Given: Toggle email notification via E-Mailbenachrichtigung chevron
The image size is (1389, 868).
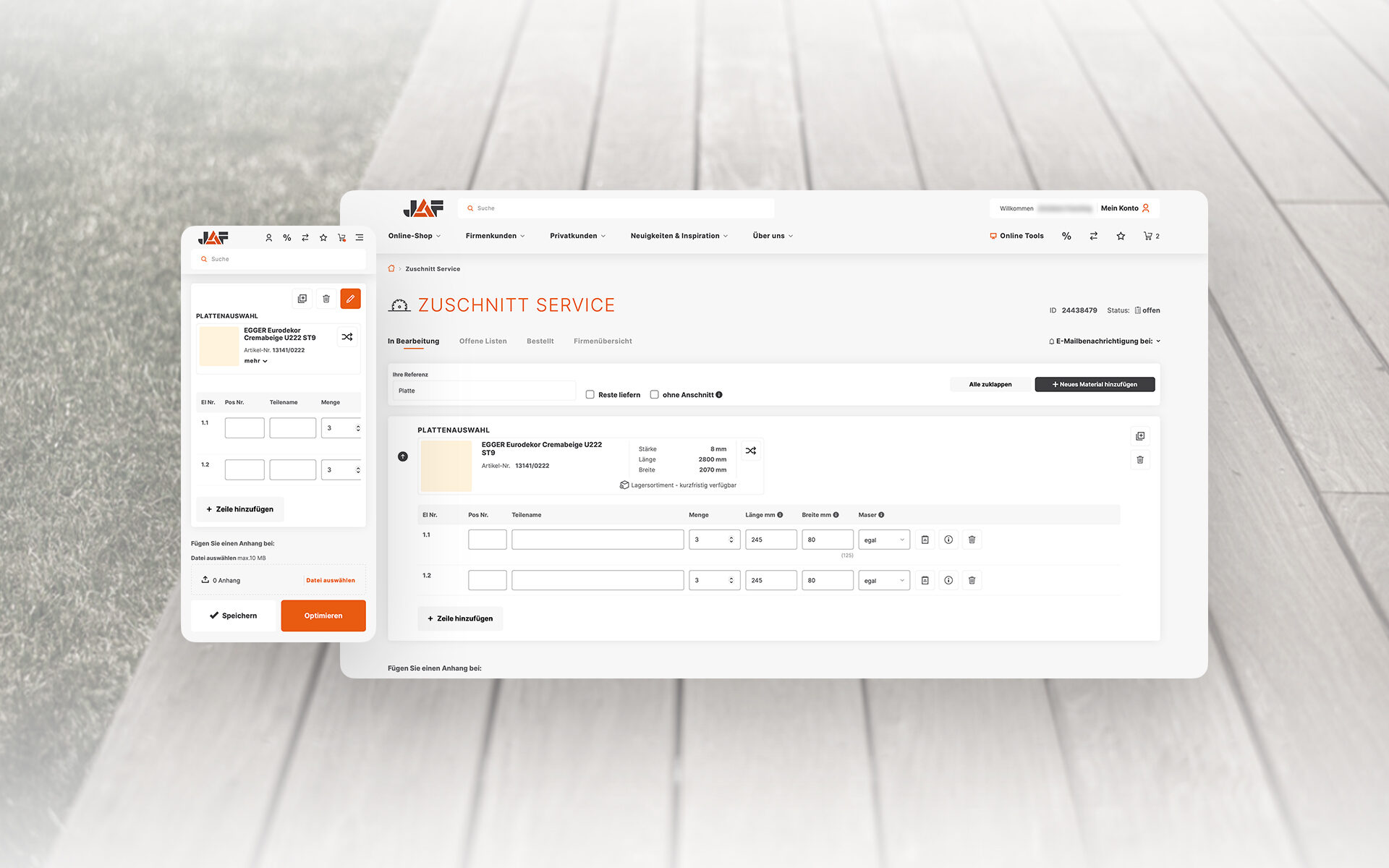Looking at the screenshot, I should point(1159,341).
